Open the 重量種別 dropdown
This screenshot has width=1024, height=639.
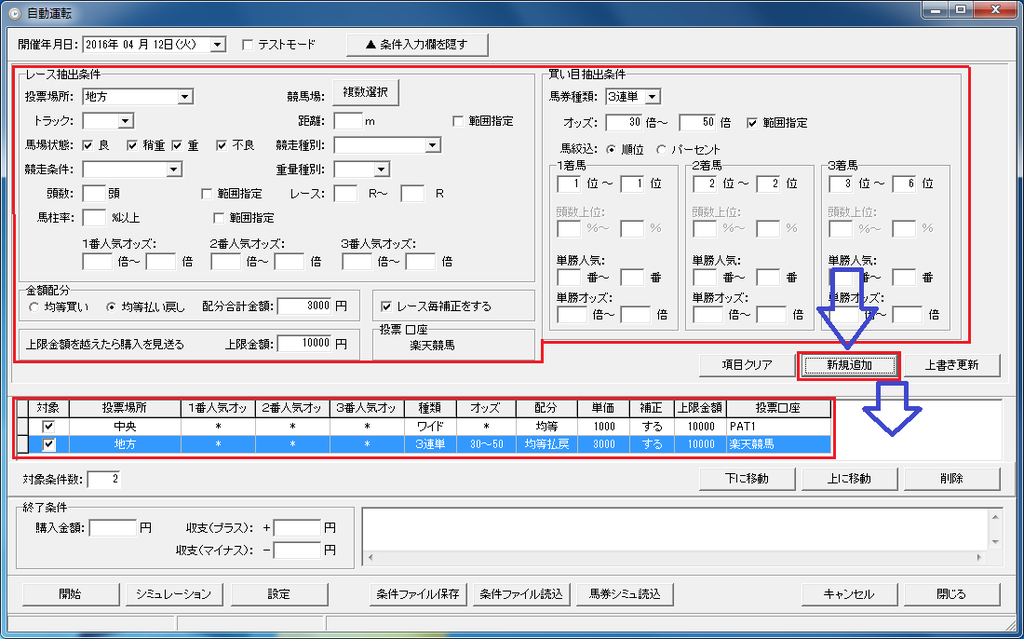tap(382, 169)
